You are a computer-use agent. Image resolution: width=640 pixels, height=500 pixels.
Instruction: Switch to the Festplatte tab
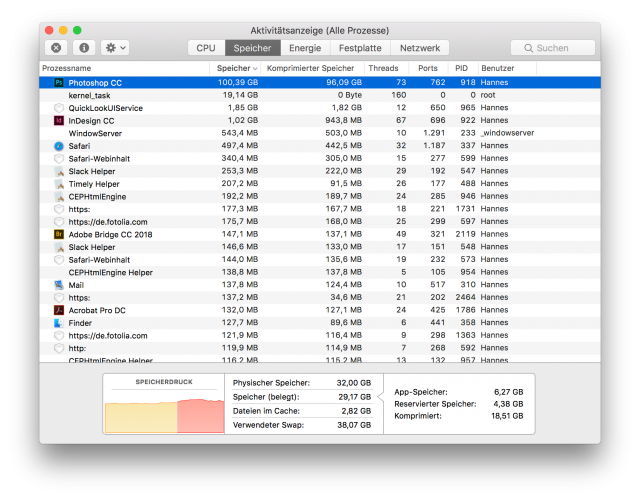tap(360, 48)
